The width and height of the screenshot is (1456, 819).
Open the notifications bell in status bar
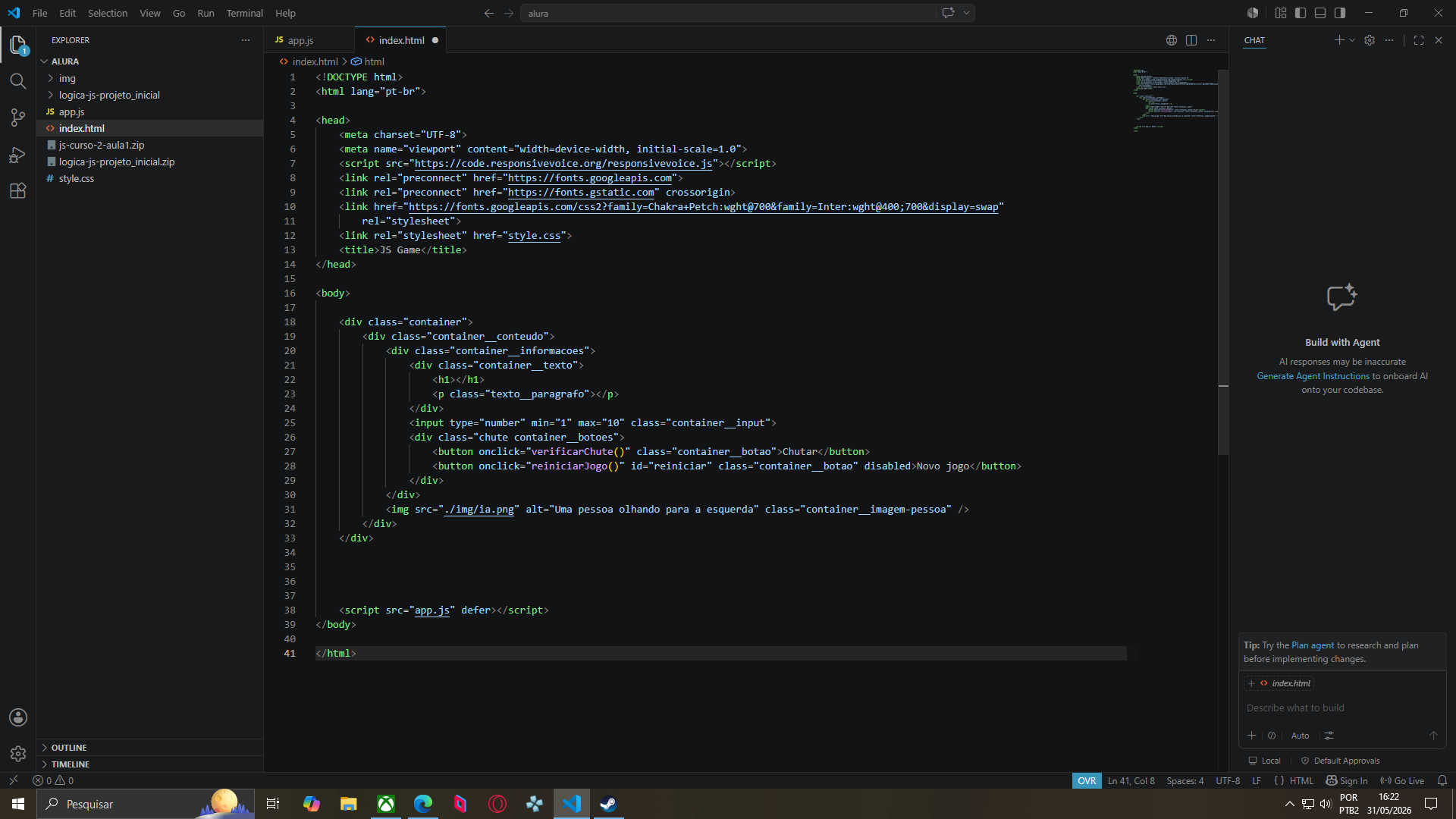(x=1442, y=780)
